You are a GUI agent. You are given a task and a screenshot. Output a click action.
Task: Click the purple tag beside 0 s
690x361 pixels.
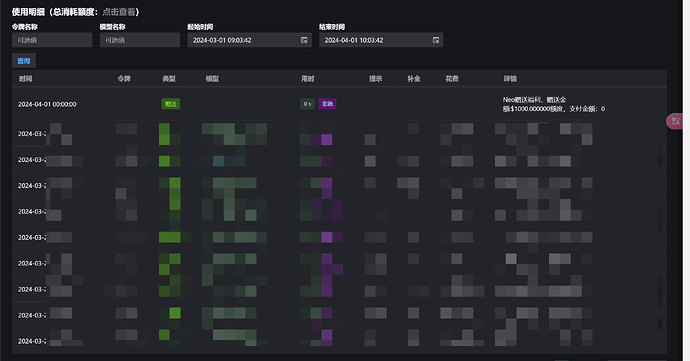(x=327, y=104)
